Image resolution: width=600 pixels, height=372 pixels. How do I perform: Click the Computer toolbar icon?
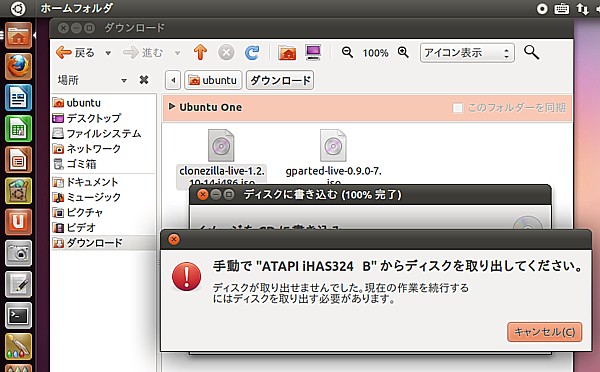pos(313,52)
